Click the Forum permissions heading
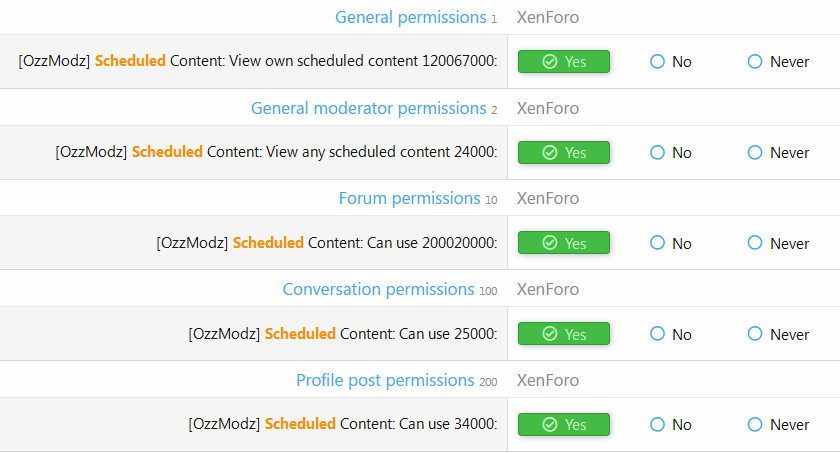840x453 pixels. point(409,198)
